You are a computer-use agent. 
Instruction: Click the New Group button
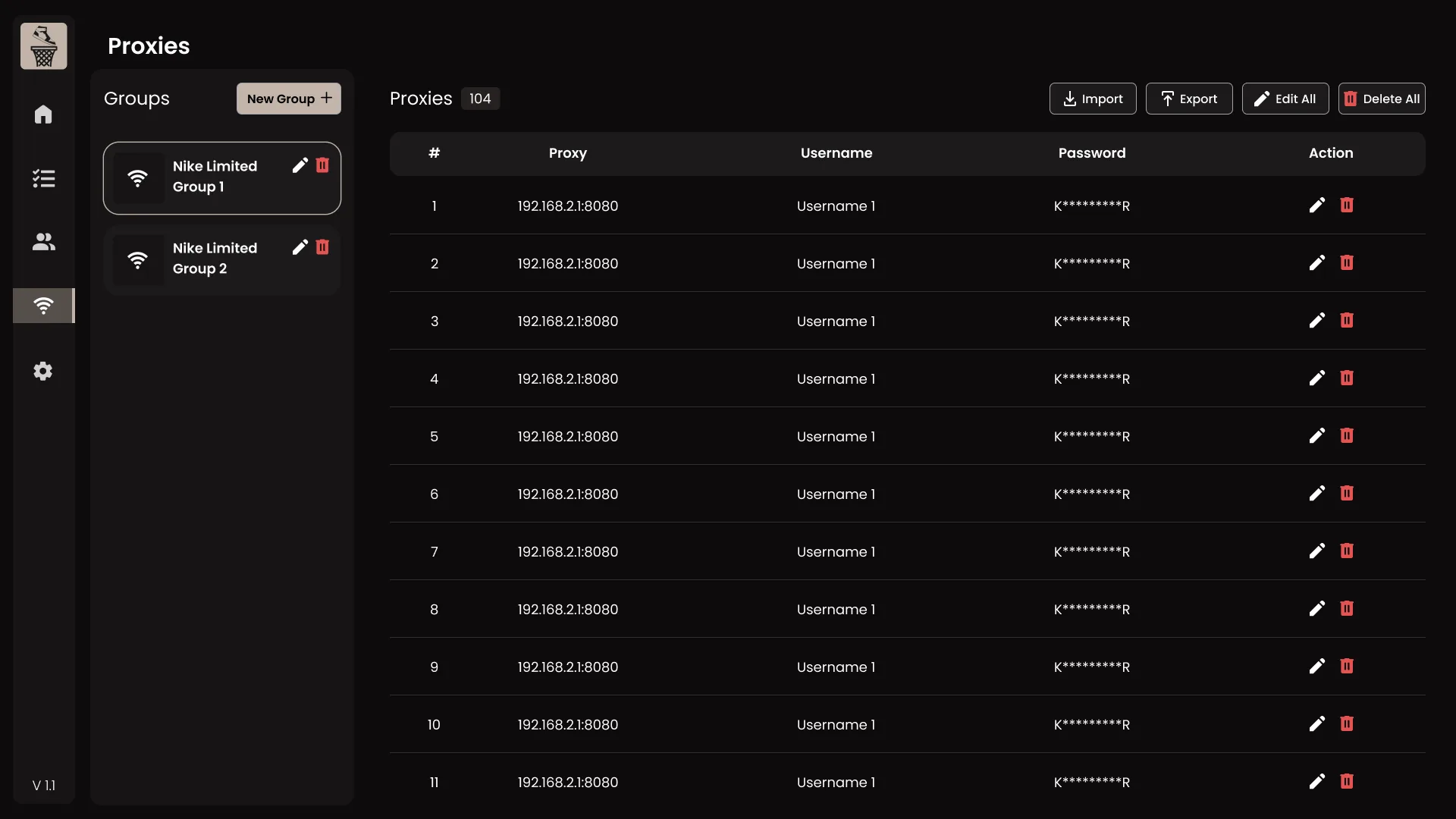click(289, 99)
